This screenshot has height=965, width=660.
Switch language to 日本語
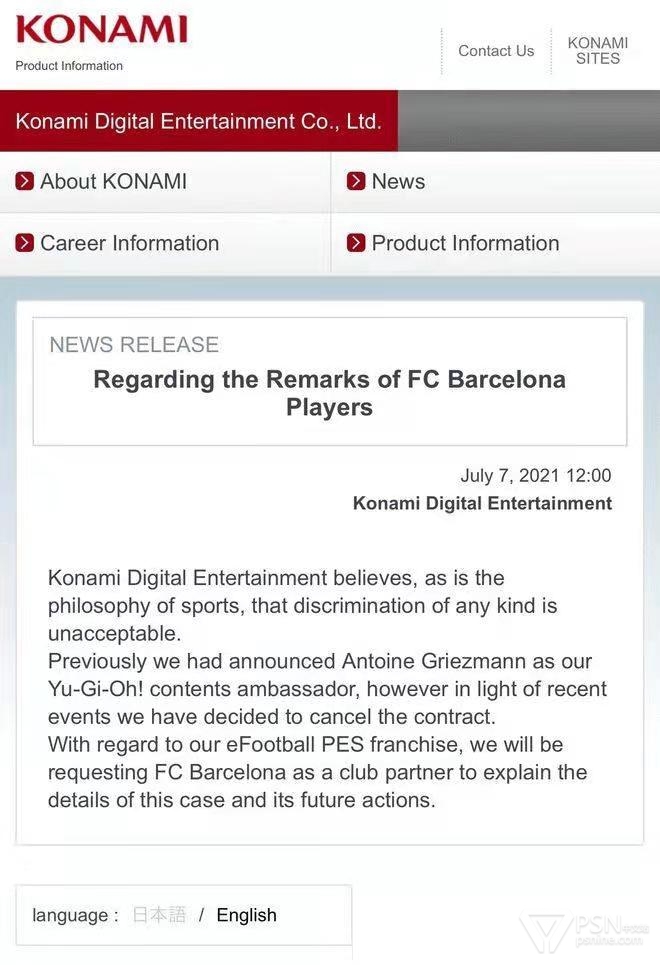[x=159, y=915]
